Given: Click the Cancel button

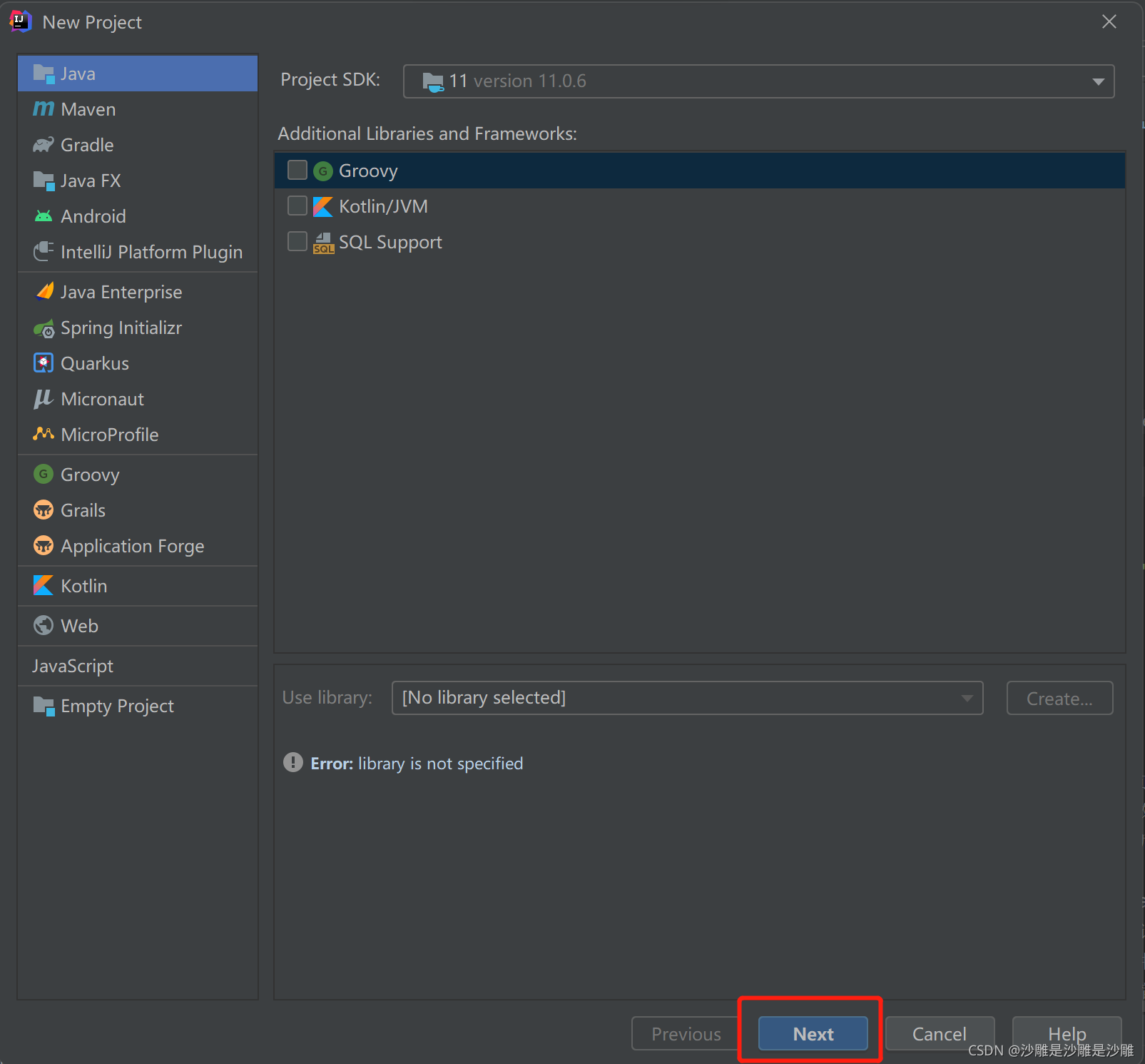Looking at the screenshot, I should point(940,1033).
